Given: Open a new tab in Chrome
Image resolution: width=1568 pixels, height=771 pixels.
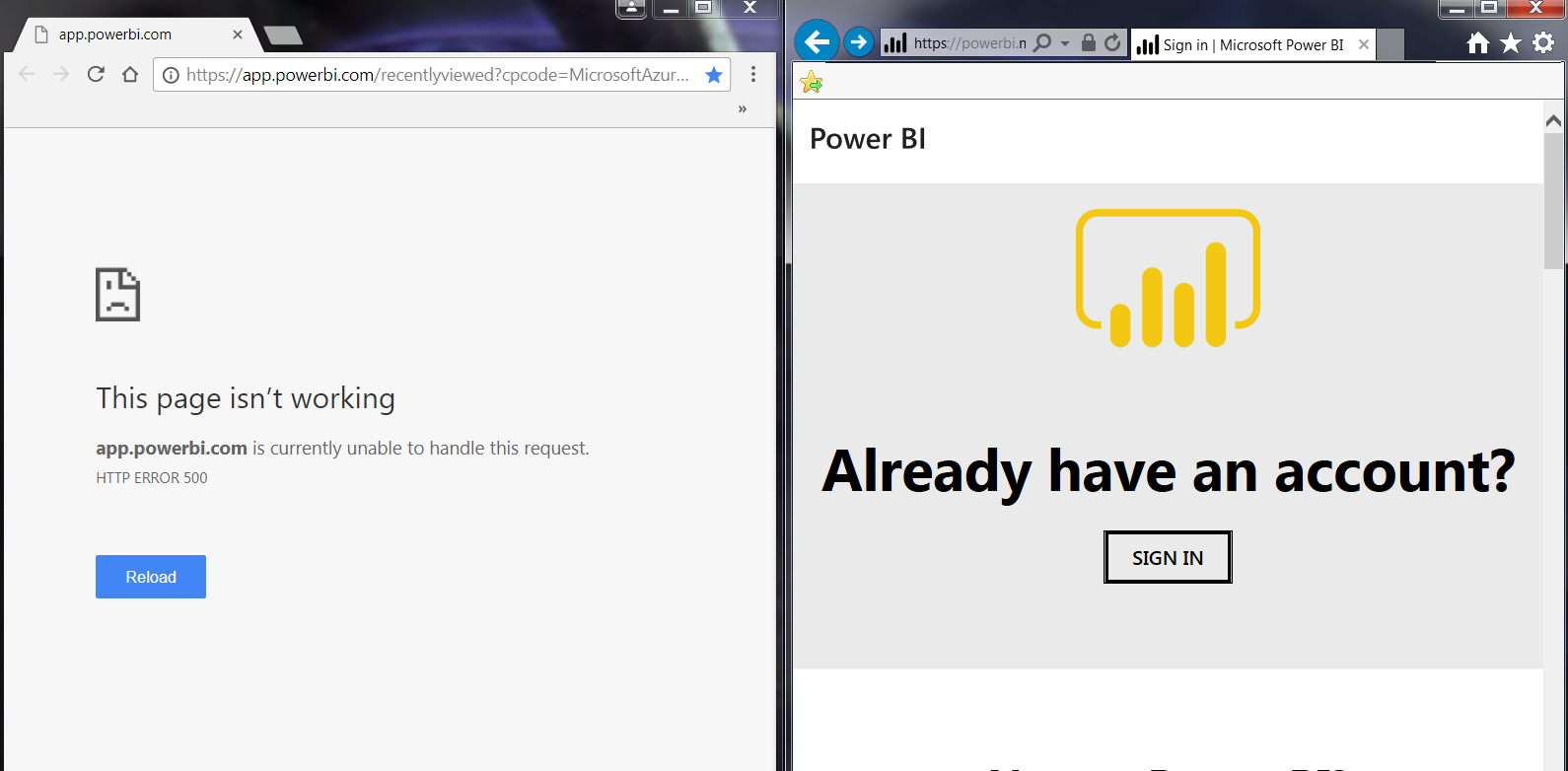Looking at the screenshot, I should point(284,35).
